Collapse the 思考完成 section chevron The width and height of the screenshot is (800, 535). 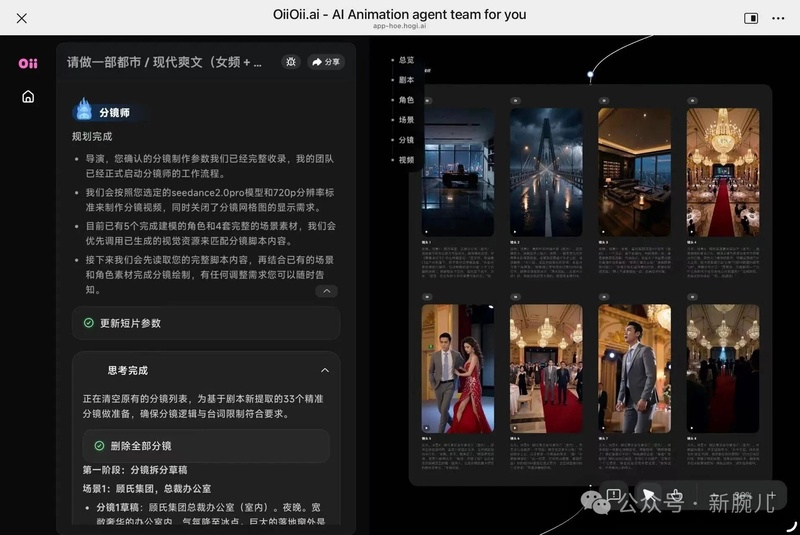[x=324, y=370]
